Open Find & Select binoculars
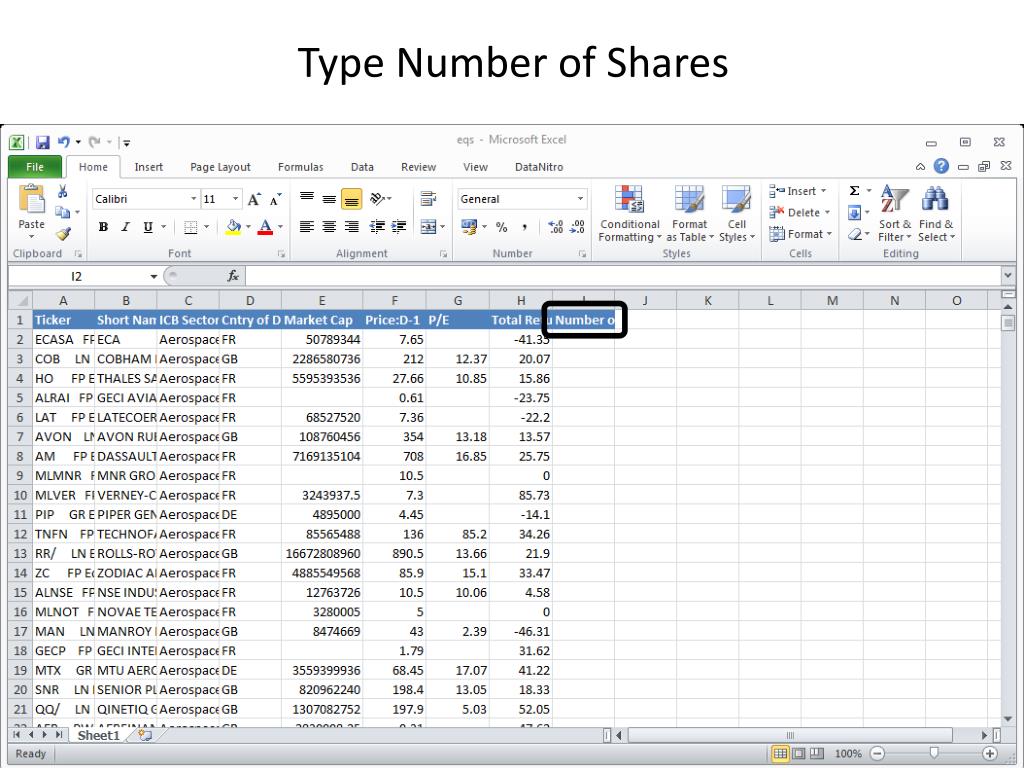The image size is (1024, 768). click(x=936, y=214)
